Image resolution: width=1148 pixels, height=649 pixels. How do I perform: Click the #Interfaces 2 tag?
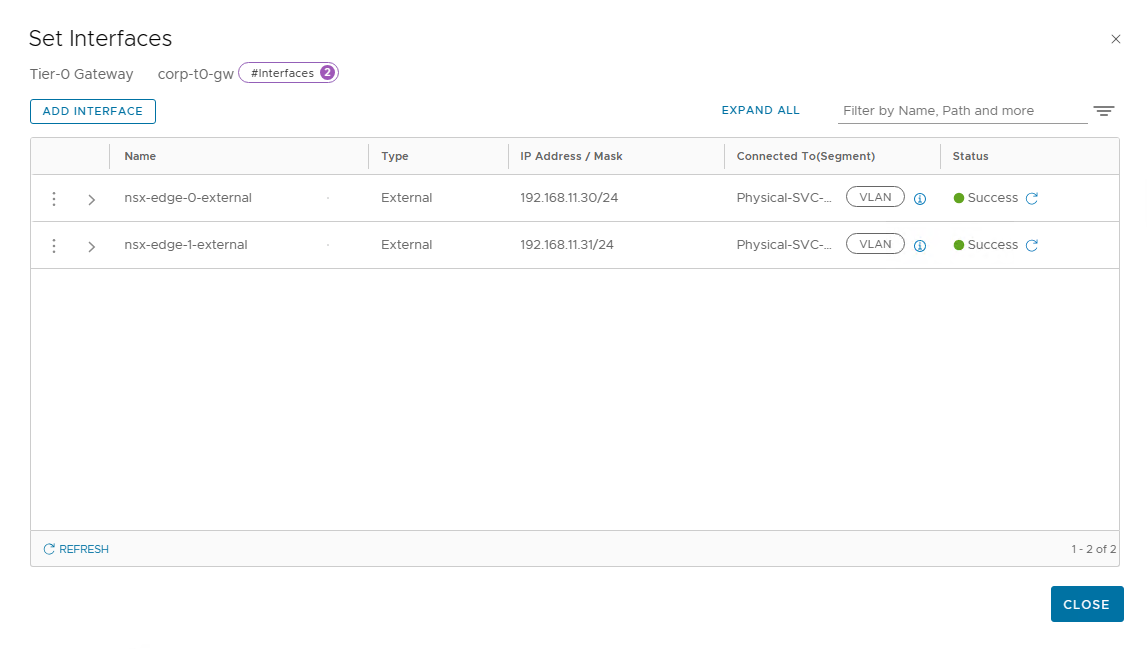(x=288, y=73)
